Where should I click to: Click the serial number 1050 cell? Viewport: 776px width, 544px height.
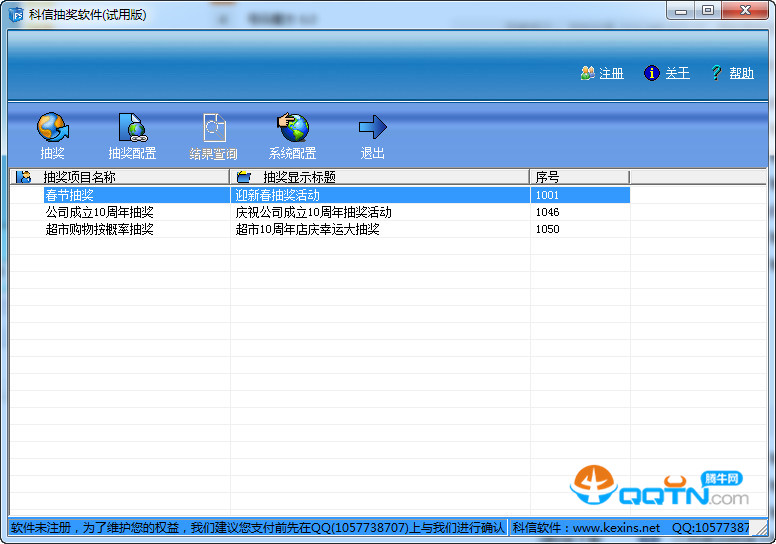547,229
